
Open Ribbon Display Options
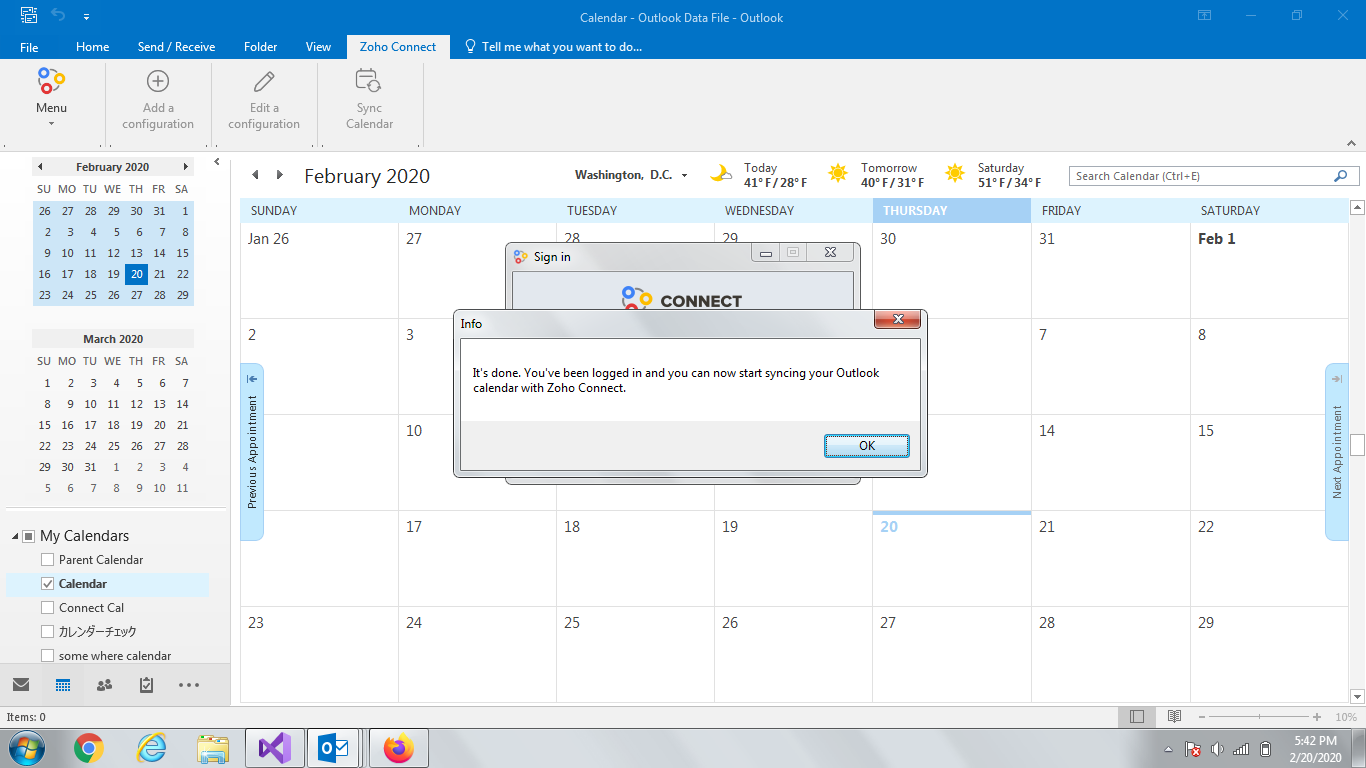[1205, 16]
